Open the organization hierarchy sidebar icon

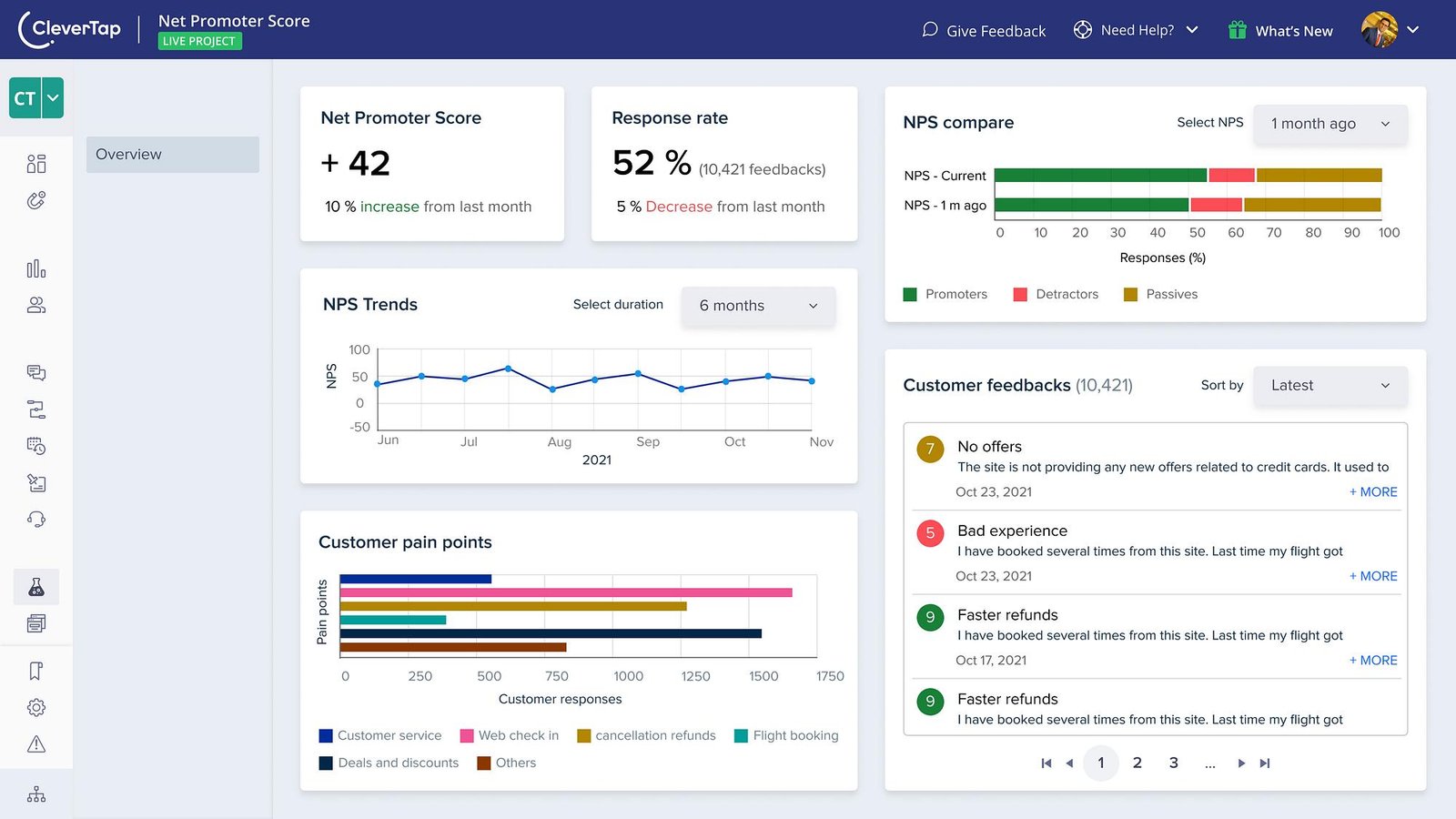(36, 794)
